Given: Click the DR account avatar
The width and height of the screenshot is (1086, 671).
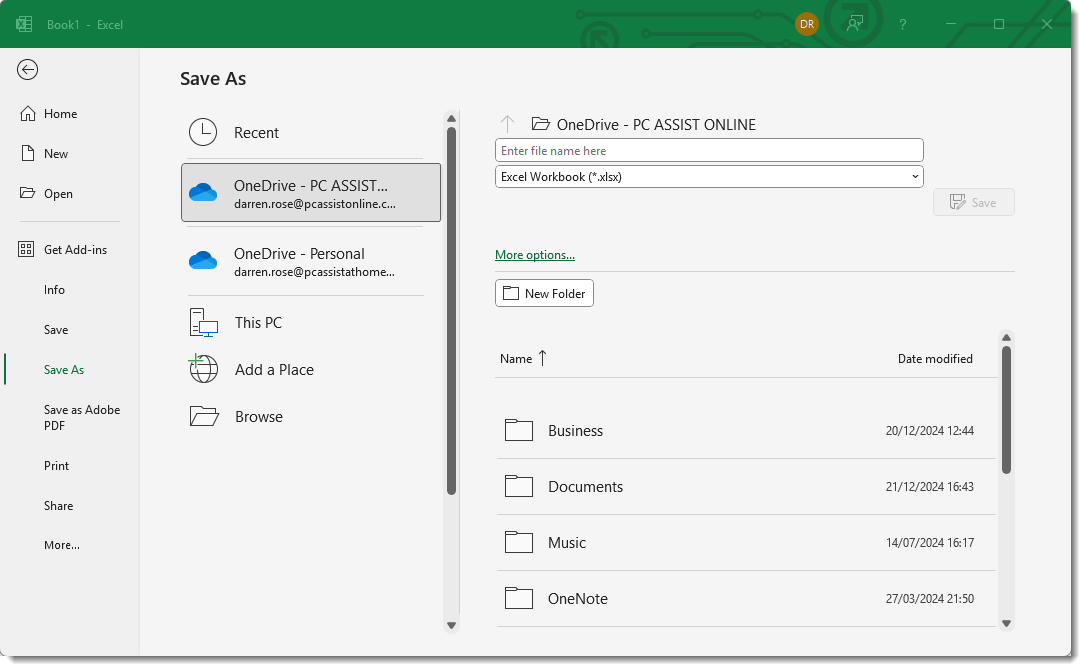Looking at the screenshot, I should click(x=807, y=24).
